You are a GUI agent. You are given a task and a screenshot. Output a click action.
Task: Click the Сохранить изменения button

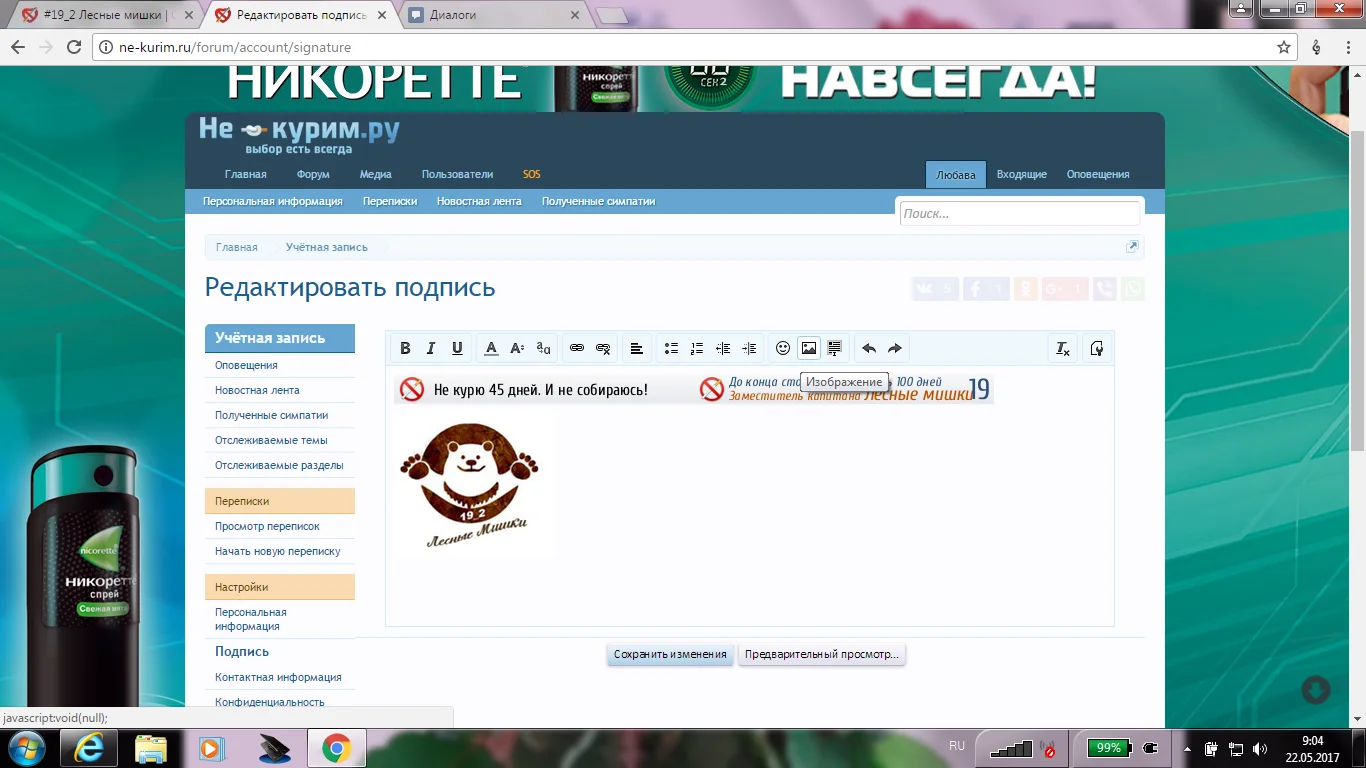[x=670, y=655]
